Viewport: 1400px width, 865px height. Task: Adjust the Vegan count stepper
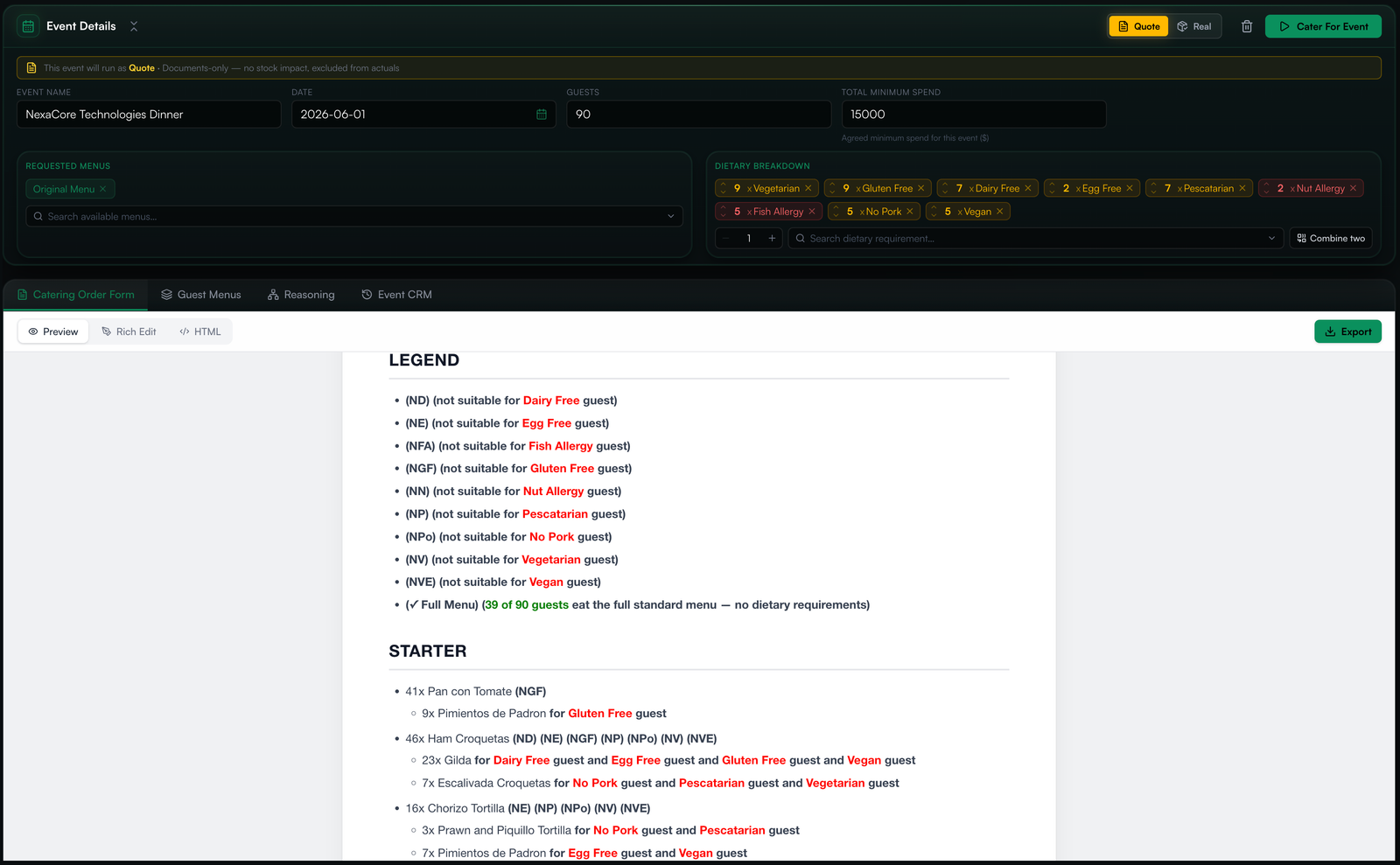pyautogui.click(x=934, y=212)
